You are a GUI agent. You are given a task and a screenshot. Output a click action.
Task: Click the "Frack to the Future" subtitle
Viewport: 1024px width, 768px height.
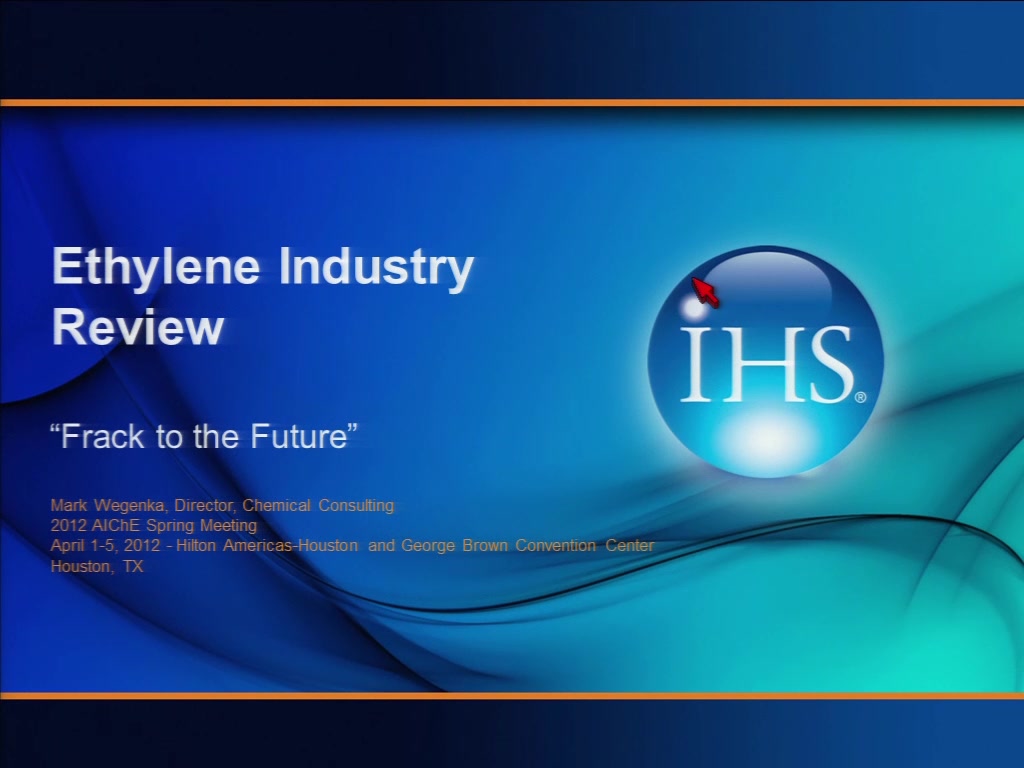point(204,436)
